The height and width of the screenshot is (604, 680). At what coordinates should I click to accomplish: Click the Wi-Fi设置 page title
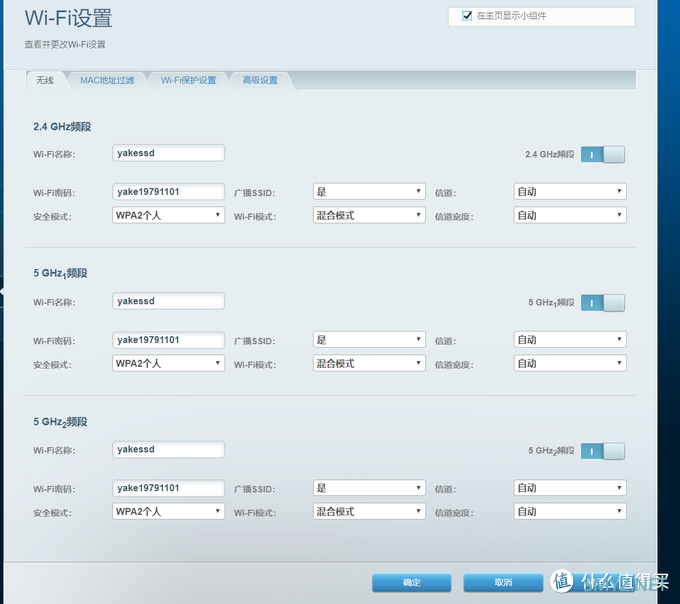click(69, 18)
